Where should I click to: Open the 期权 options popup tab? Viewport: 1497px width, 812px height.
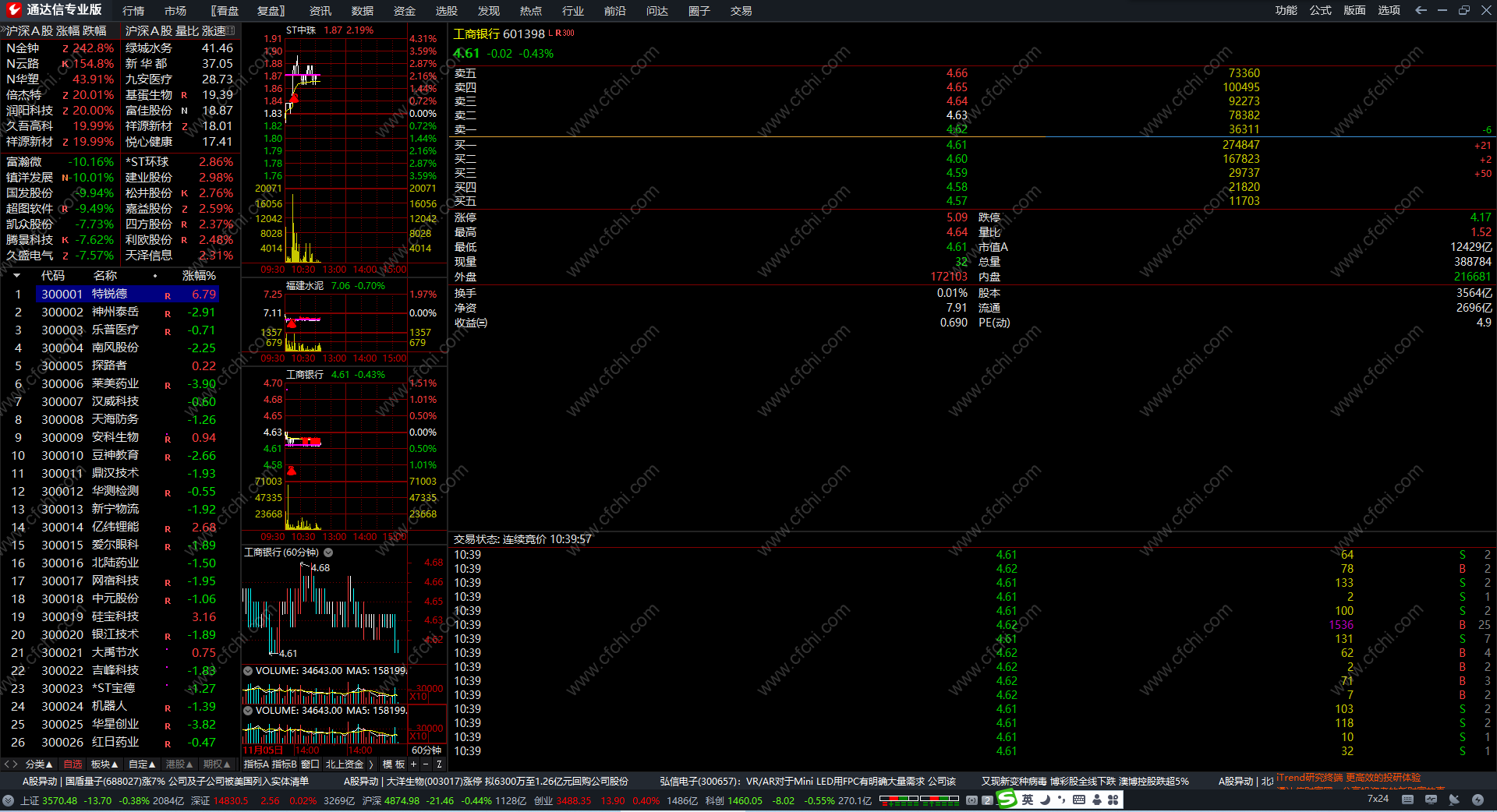point(217,764)
